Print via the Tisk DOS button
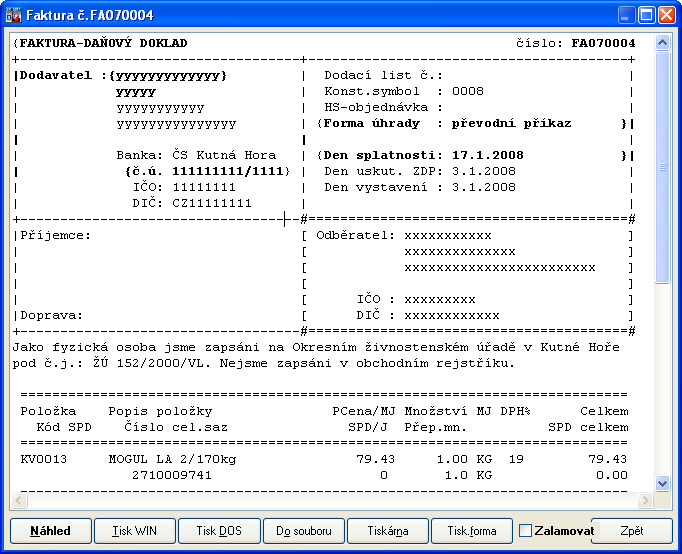Screen dimensions: 682x554 tap(219, 531)
